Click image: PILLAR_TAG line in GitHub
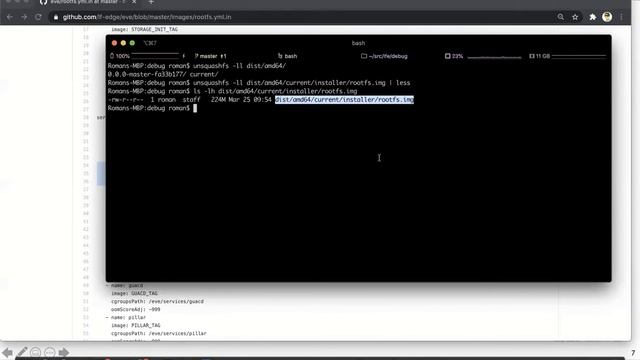 click(136, 325)
